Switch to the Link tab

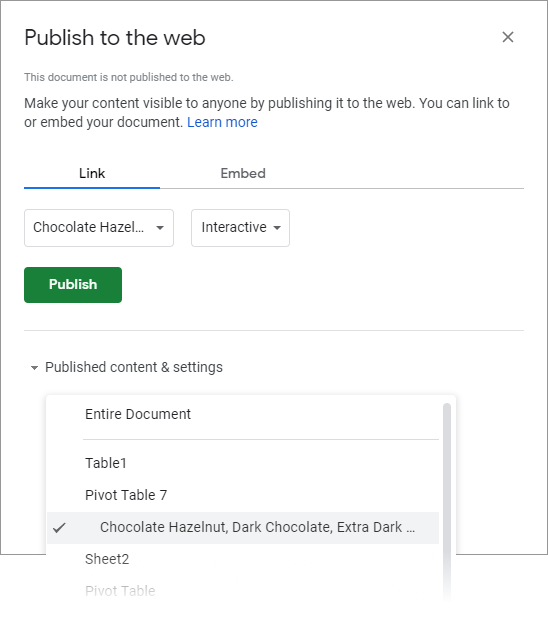point(92,173)
